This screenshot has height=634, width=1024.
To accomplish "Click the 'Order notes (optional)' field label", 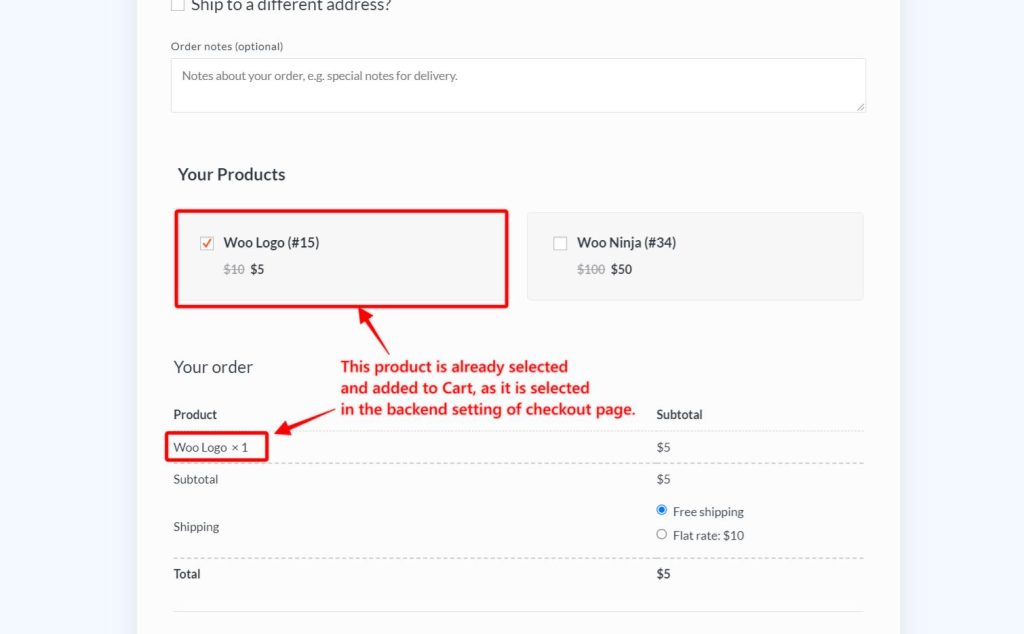I will (227, 46).
